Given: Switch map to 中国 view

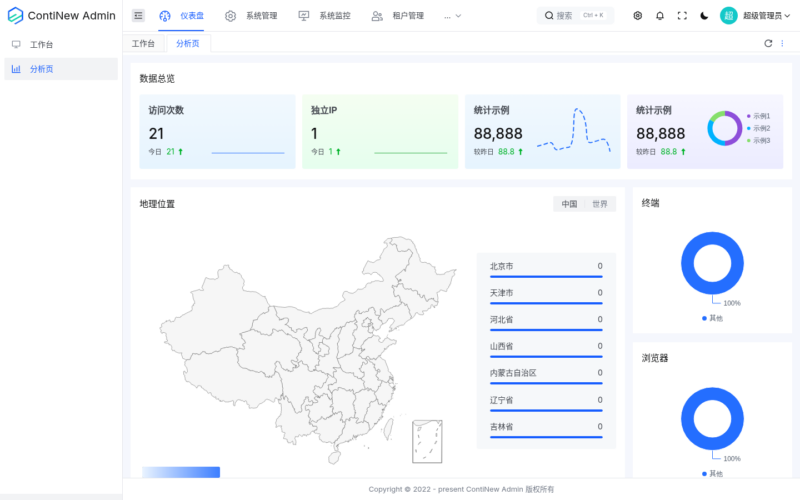Looking at the screenshot, I should click(x=569, y=204).
